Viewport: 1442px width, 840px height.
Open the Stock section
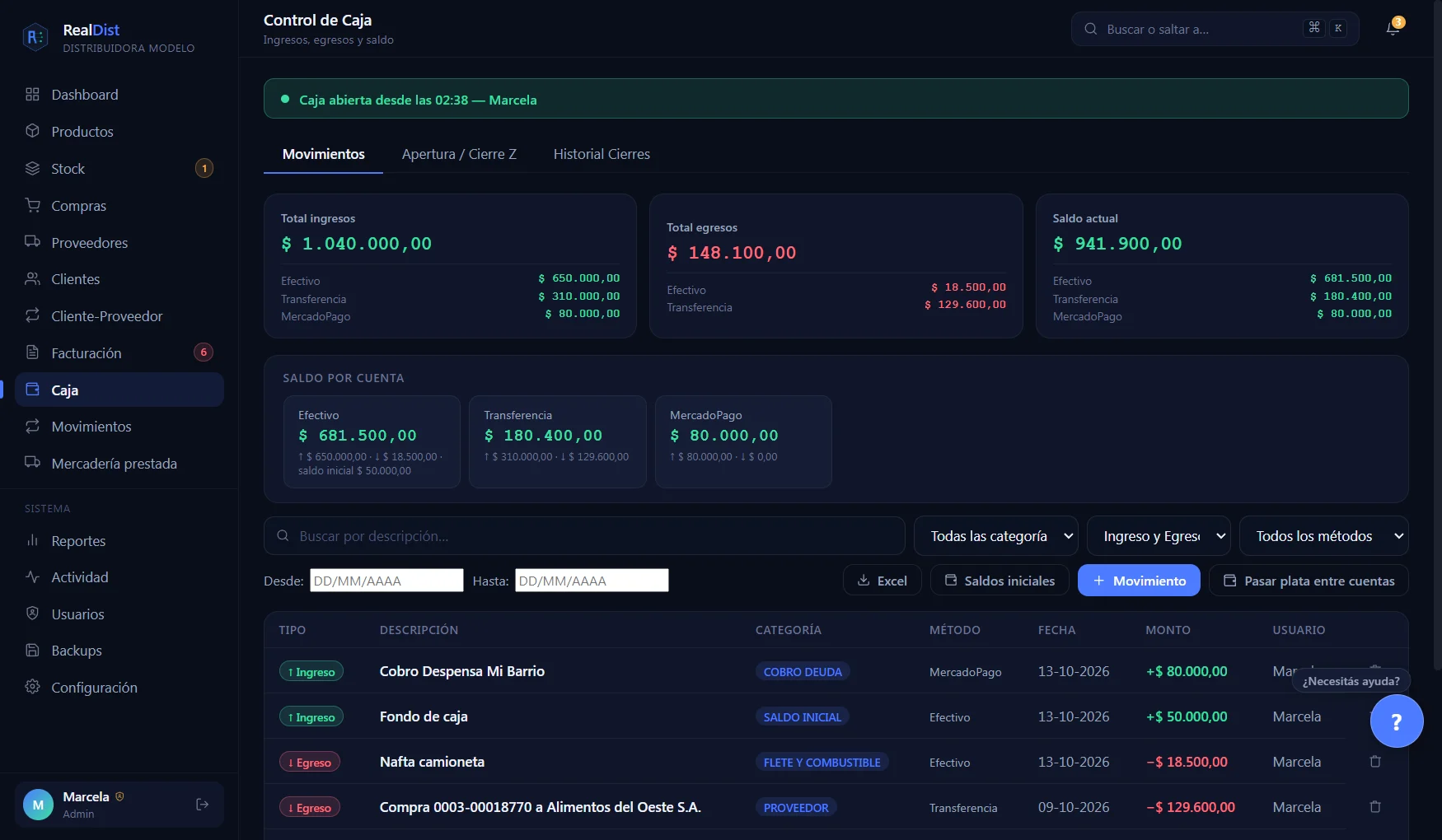[x=119, y=169]
